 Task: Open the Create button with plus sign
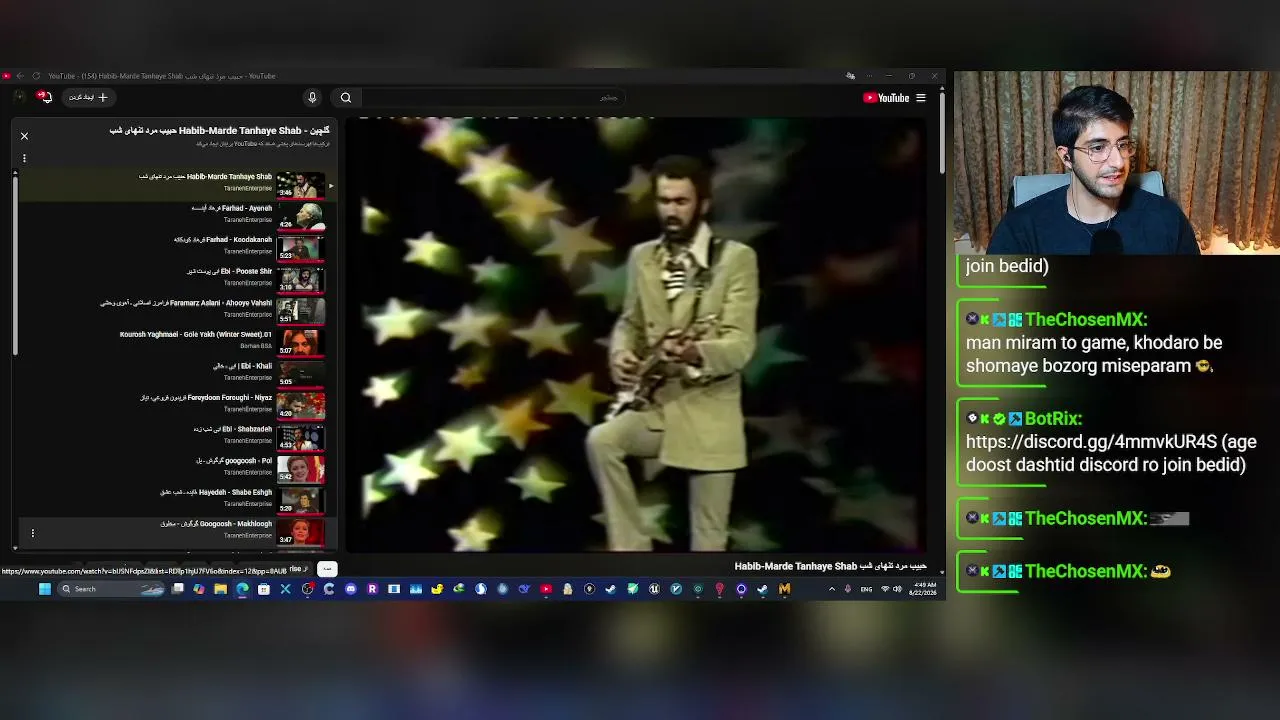(88, 97)
